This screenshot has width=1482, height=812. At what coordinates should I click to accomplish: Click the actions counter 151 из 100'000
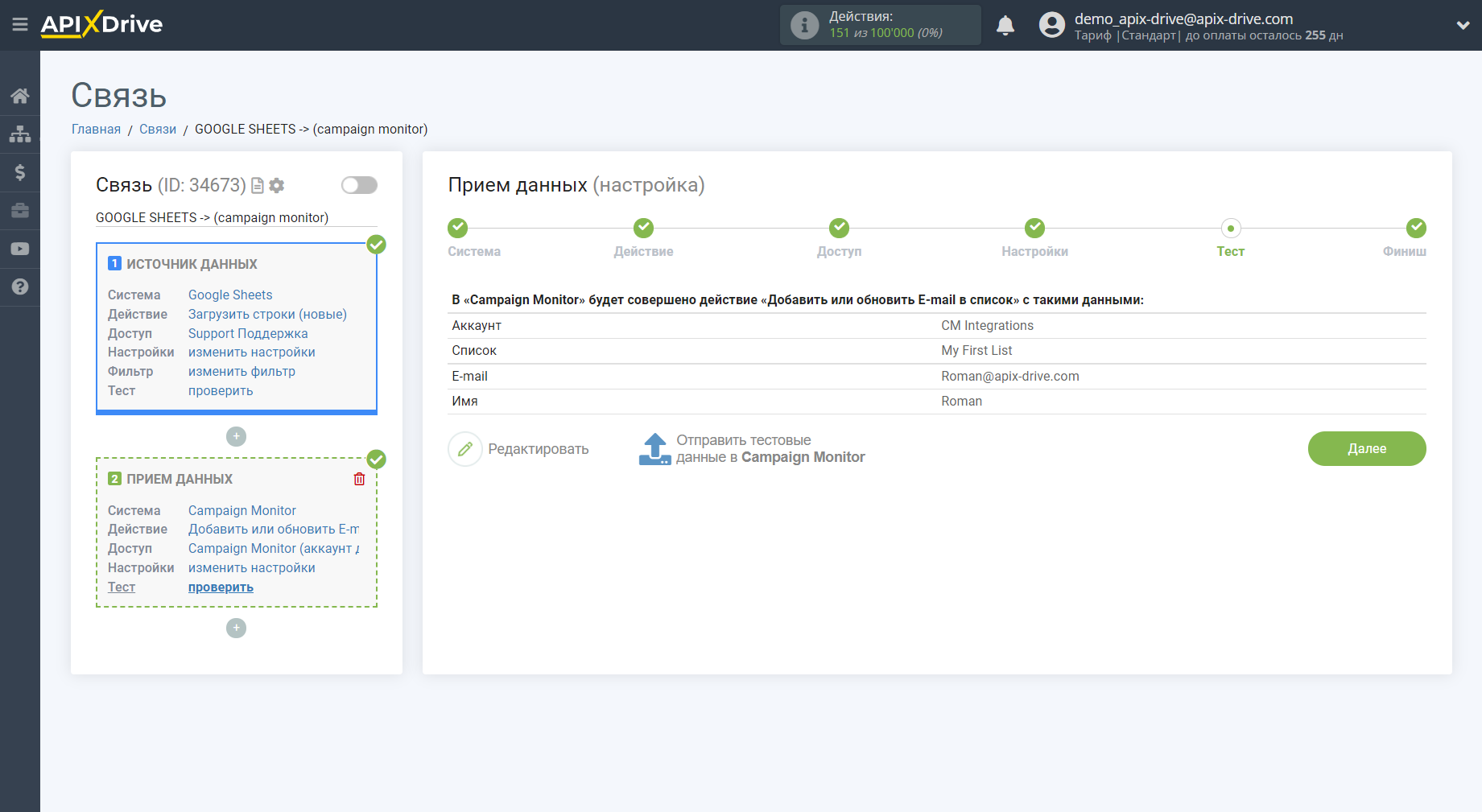885,33
